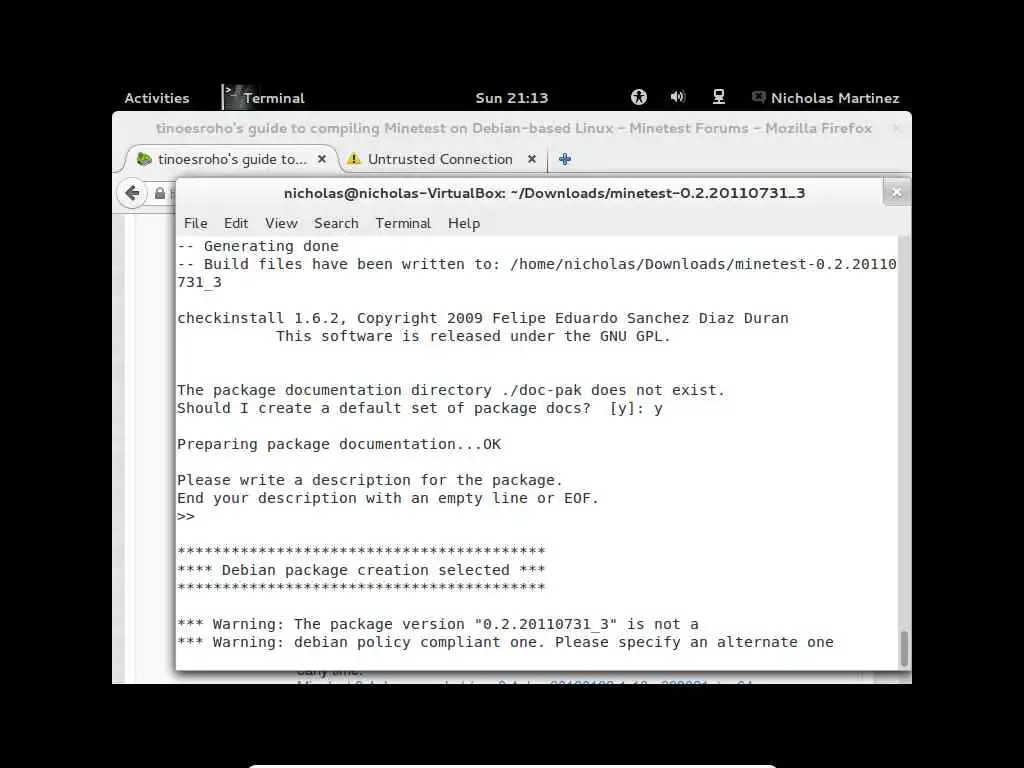The image size is (1024, 768).
Task: Click 'This software is released under' line
Action: pyautogui.click(x=473, y=336)
